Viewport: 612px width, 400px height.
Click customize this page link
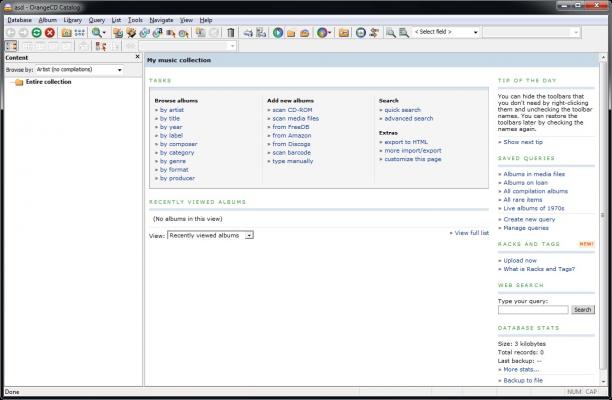pyautogui.click(x=413, y=159)
